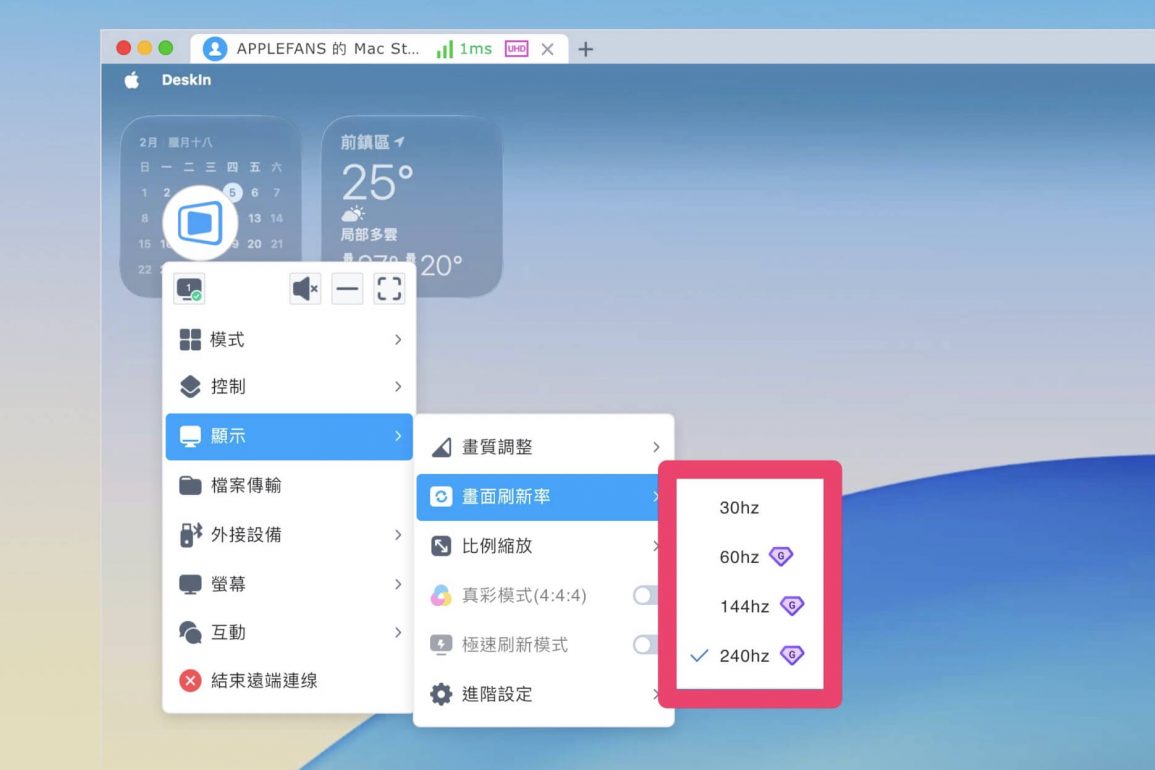Choose the 30hz refresh rate
Viewport: 1155px width, 770px height.
click(739, 508)
